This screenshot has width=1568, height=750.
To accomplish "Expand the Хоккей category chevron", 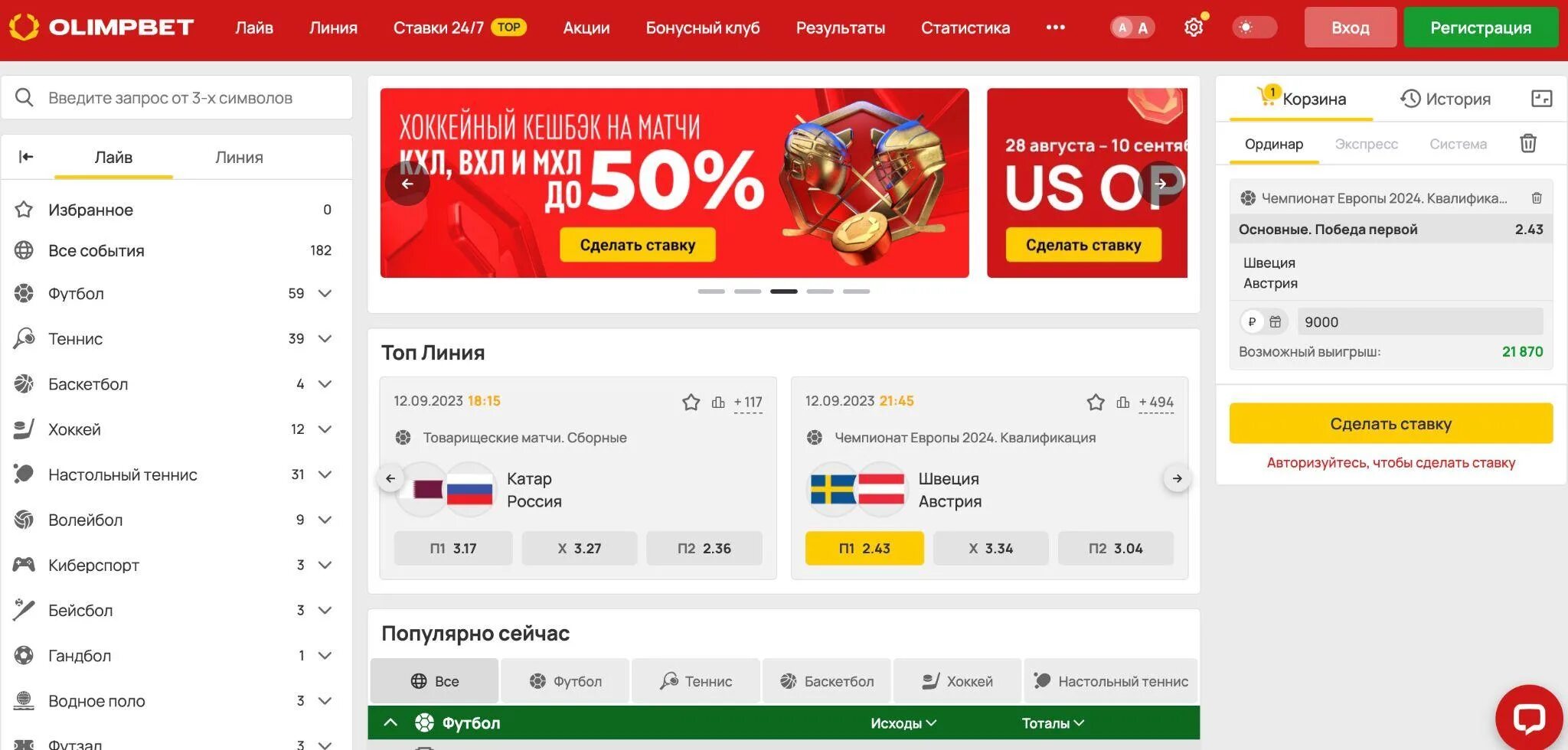I will [x=325, y=429].
